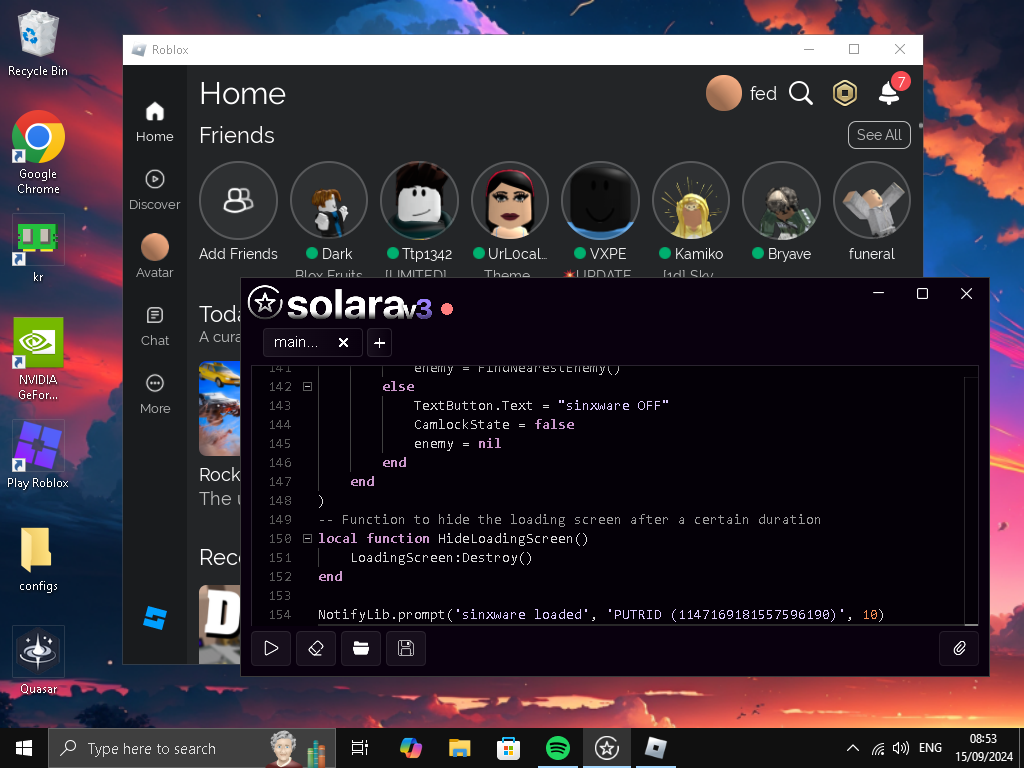
Task: Open Roblox notifications bell
Action: pyautogui.click(x=889, y=92)
